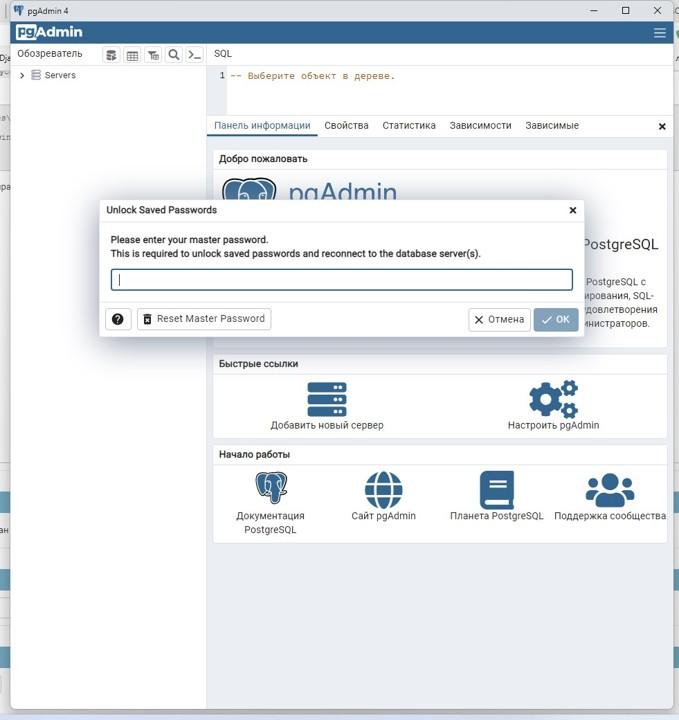Switch to the Зависимые tab
The height and width of the screenshot is (720, 679).
[x=552, y=125]
